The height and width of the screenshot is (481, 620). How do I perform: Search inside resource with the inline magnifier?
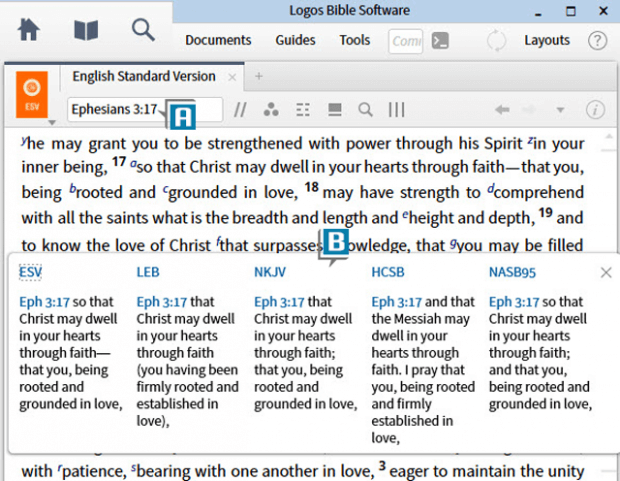[366, 109]
